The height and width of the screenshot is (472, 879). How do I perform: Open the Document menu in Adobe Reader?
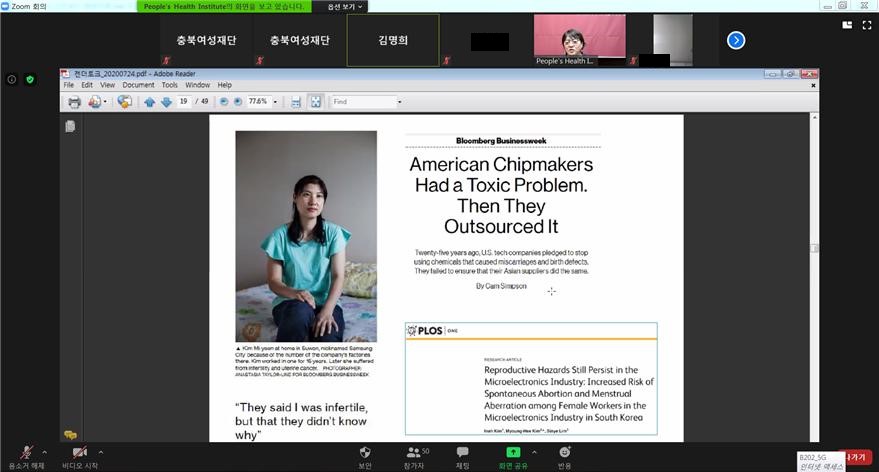(138, 85)
